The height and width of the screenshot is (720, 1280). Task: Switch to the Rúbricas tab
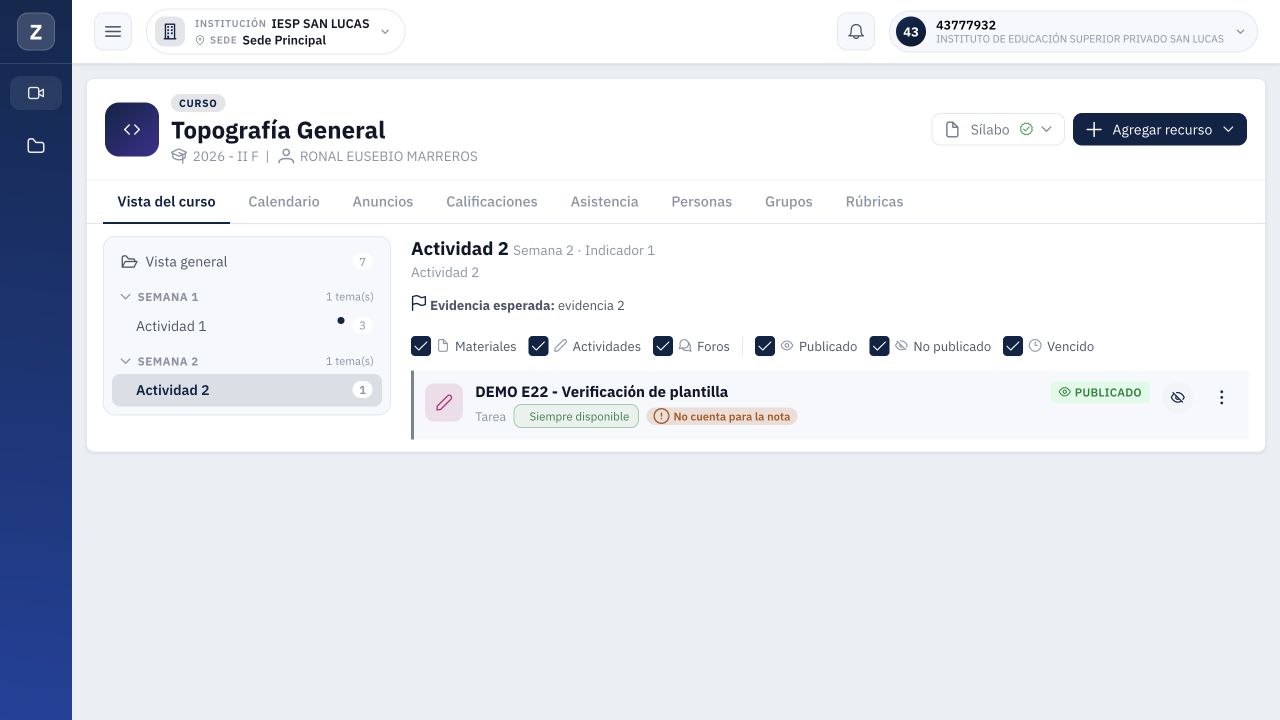(874, 201)
